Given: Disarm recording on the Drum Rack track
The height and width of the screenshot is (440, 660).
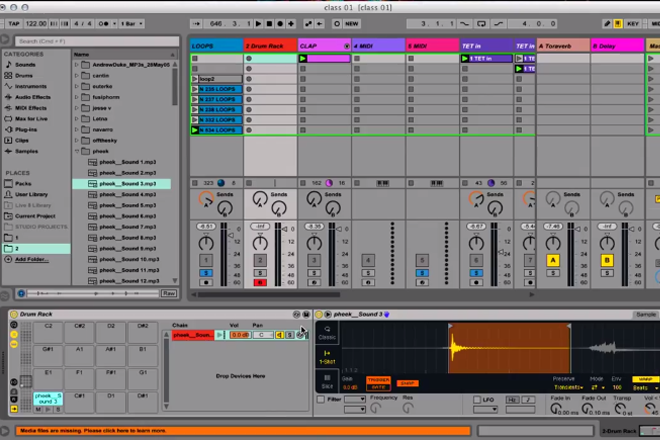Looking at the screenshot, I should [259, 283].
